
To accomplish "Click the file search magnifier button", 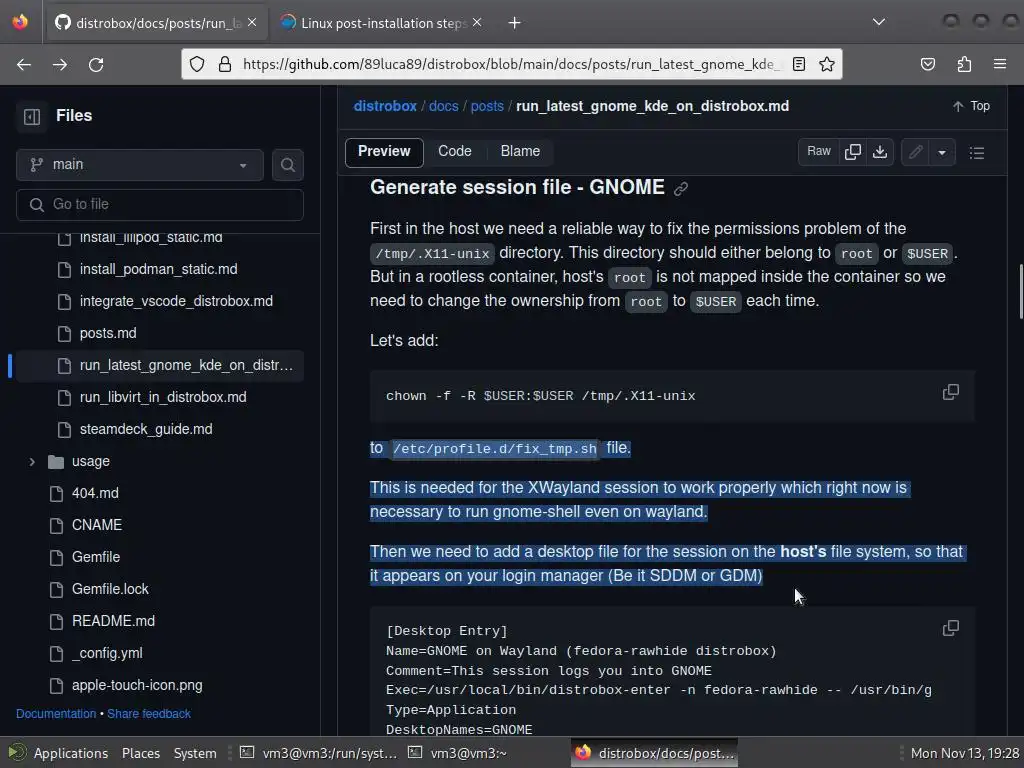I will [x=287, y=165].
